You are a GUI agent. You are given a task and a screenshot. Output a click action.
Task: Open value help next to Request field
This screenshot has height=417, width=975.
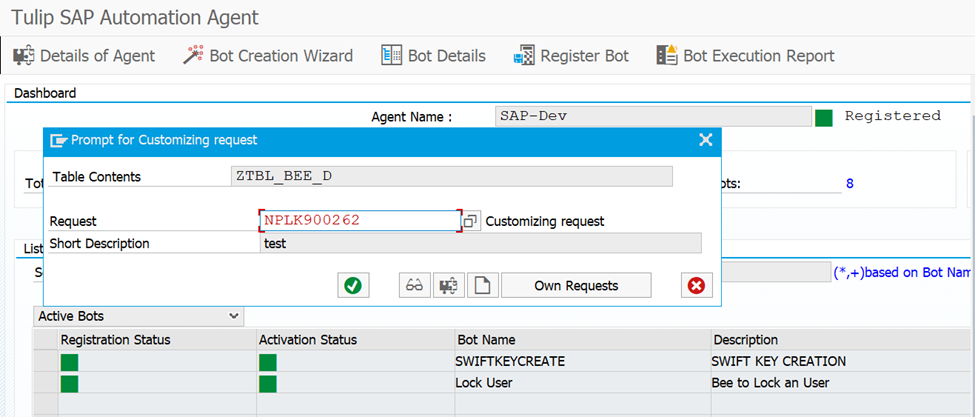click(472, 221)
